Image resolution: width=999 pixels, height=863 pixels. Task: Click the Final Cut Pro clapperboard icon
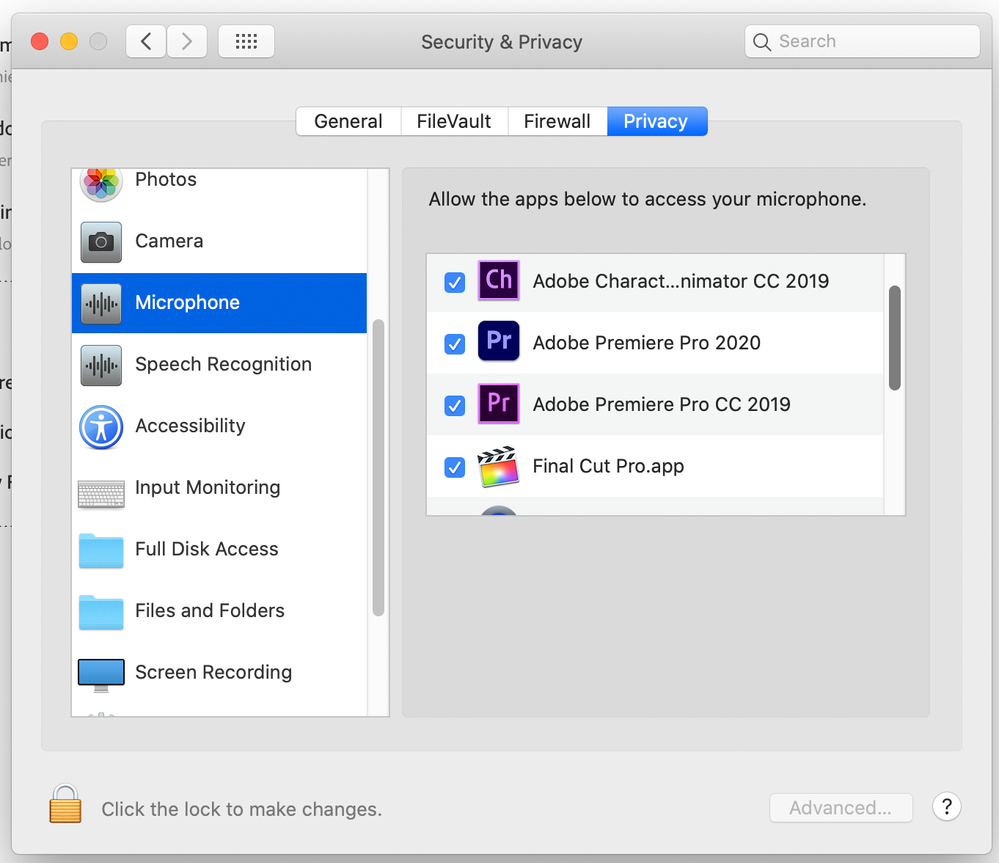point(498,466)
